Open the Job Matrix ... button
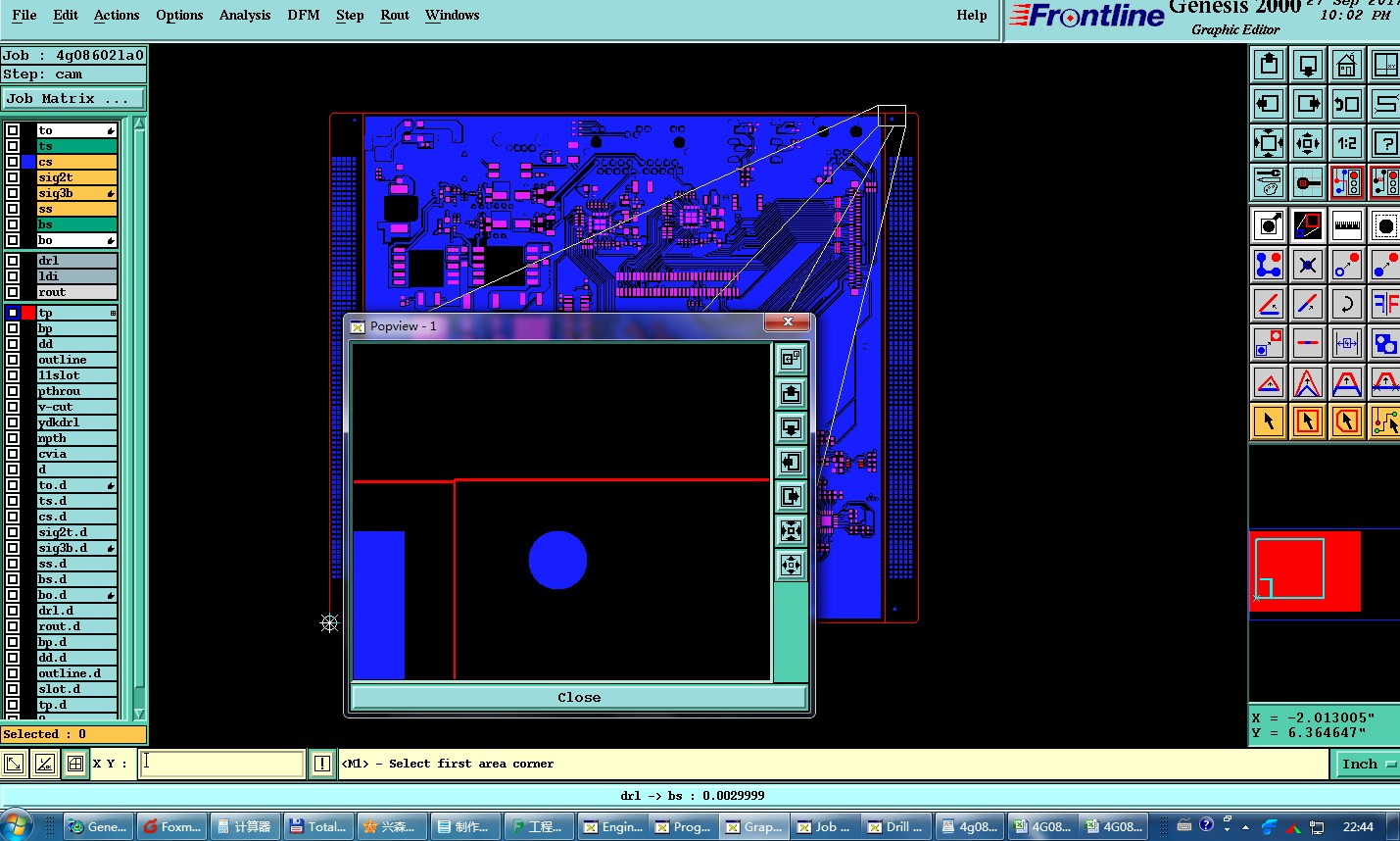The height and width of the screenshot is (841, 1400). coord(73,99)
